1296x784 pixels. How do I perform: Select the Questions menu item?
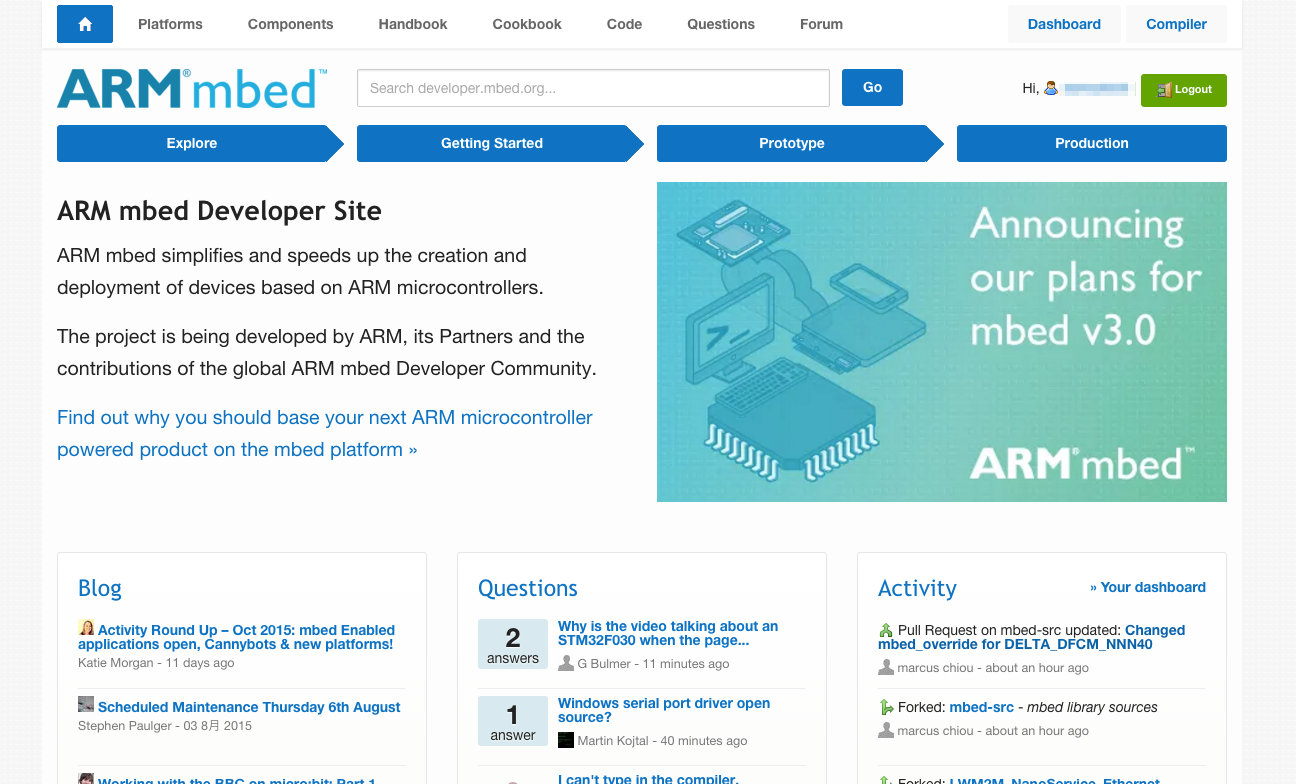(720, 24)
